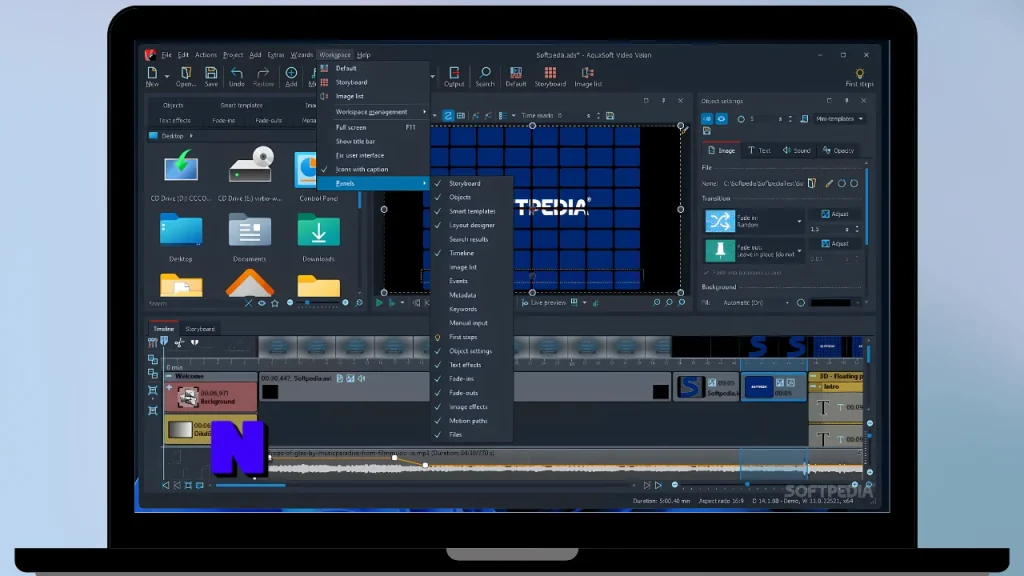Save the project with Save icon
Screen dimensions: 1024x576
[211, 73]
